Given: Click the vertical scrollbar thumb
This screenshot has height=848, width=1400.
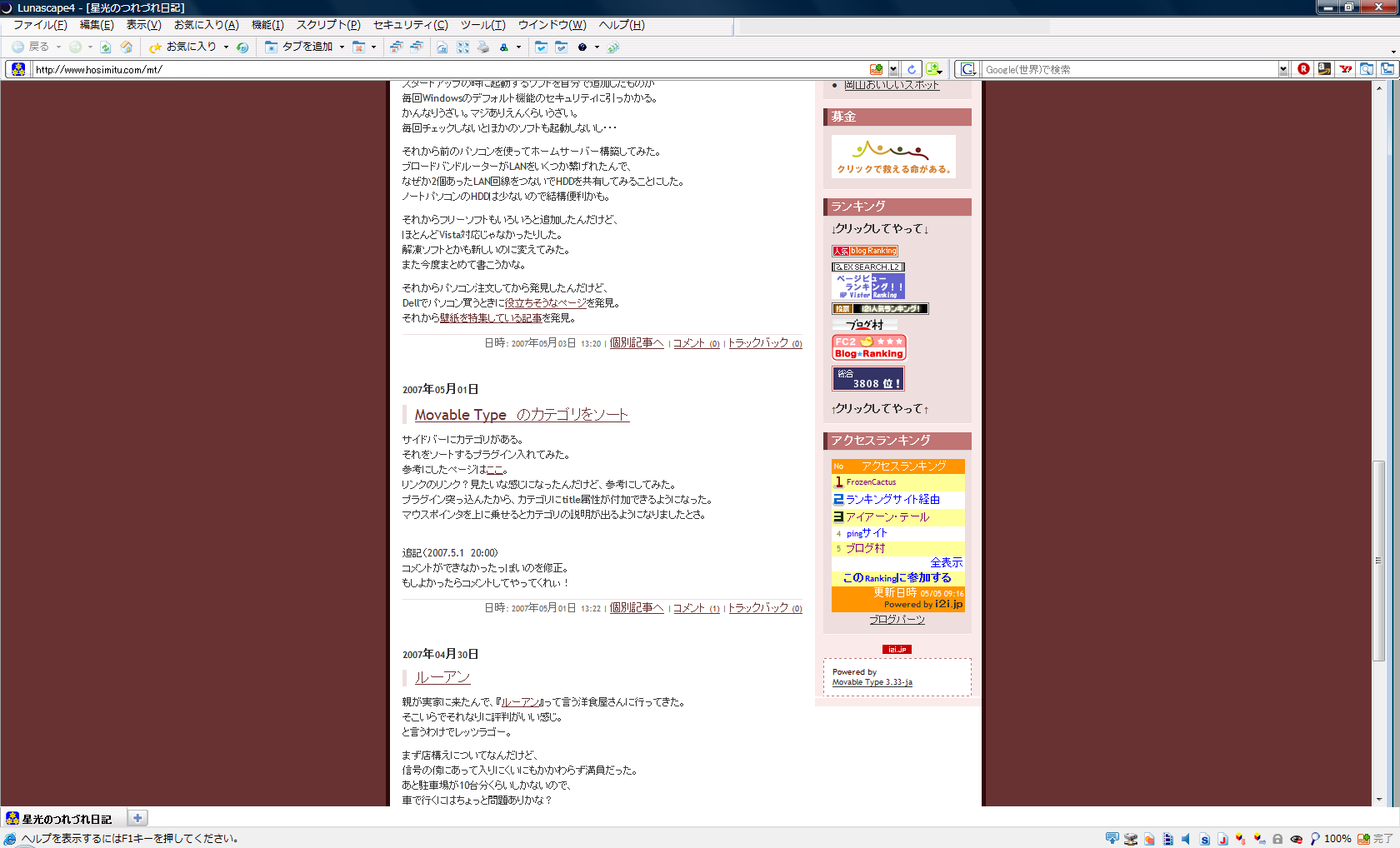Looking at the screenshot, I should point(1379,561).
